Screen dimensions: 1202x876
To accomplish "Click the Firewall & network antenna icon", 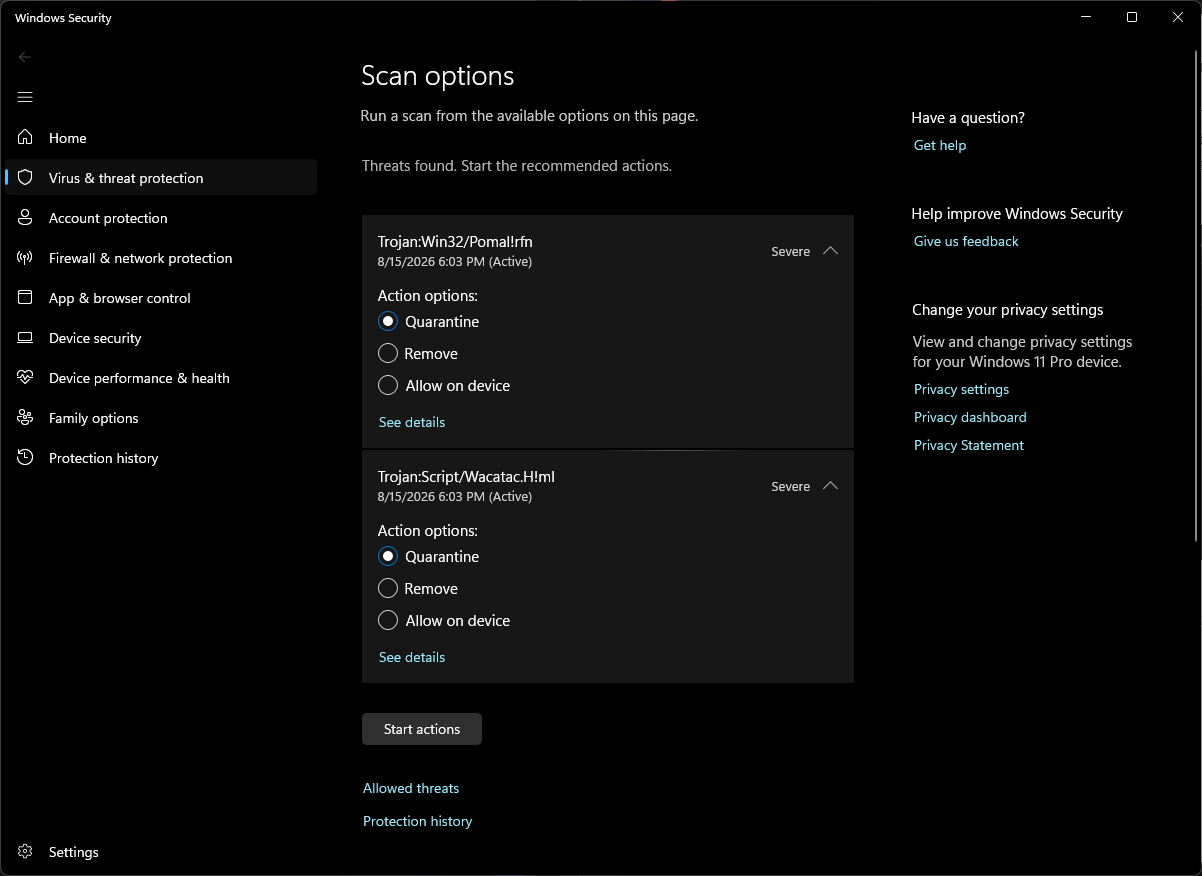I will (x=26, y=258).
